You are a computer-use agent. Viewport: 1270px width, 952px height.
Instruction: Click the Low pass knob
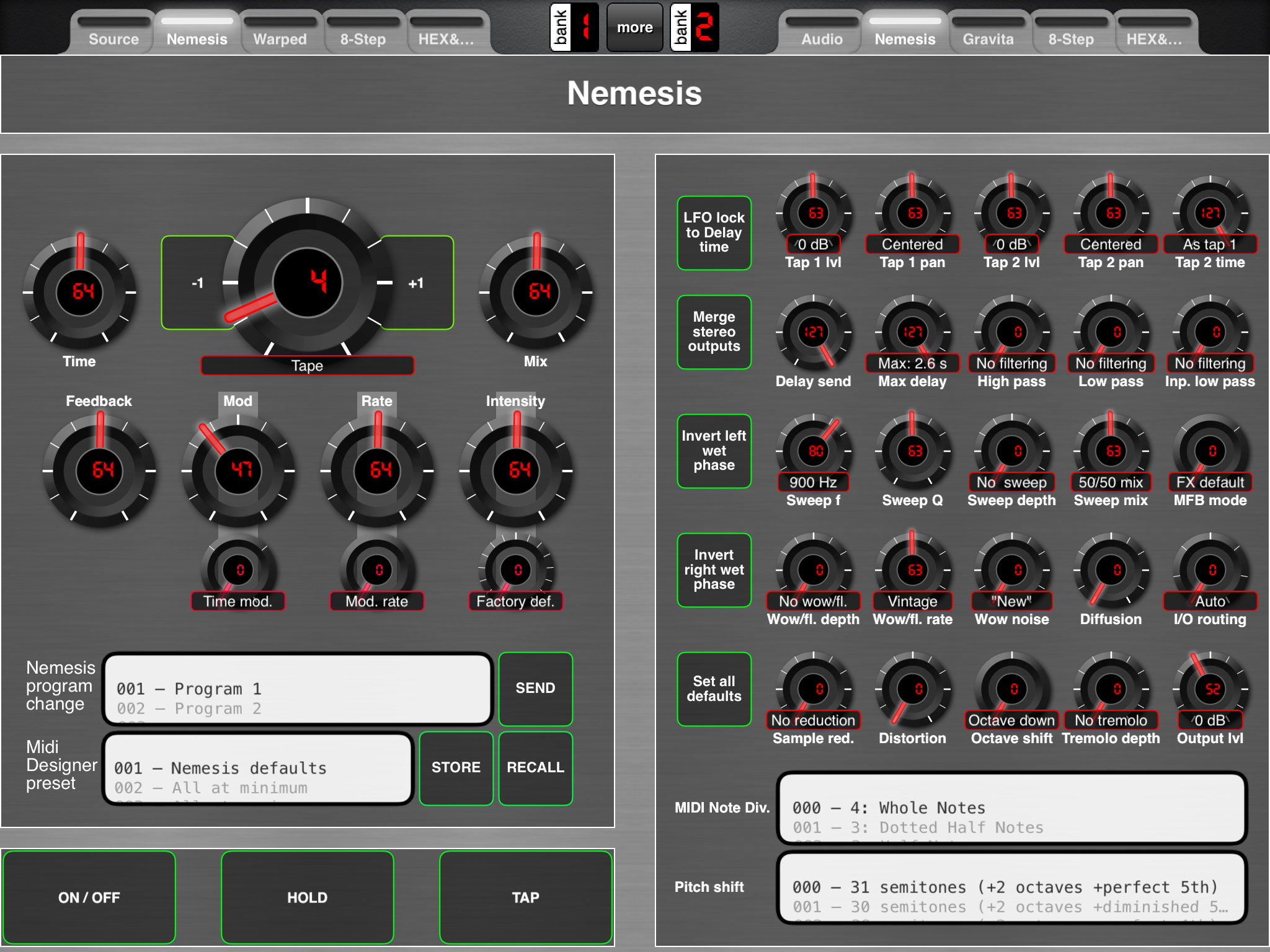[x=1111, y=332]
